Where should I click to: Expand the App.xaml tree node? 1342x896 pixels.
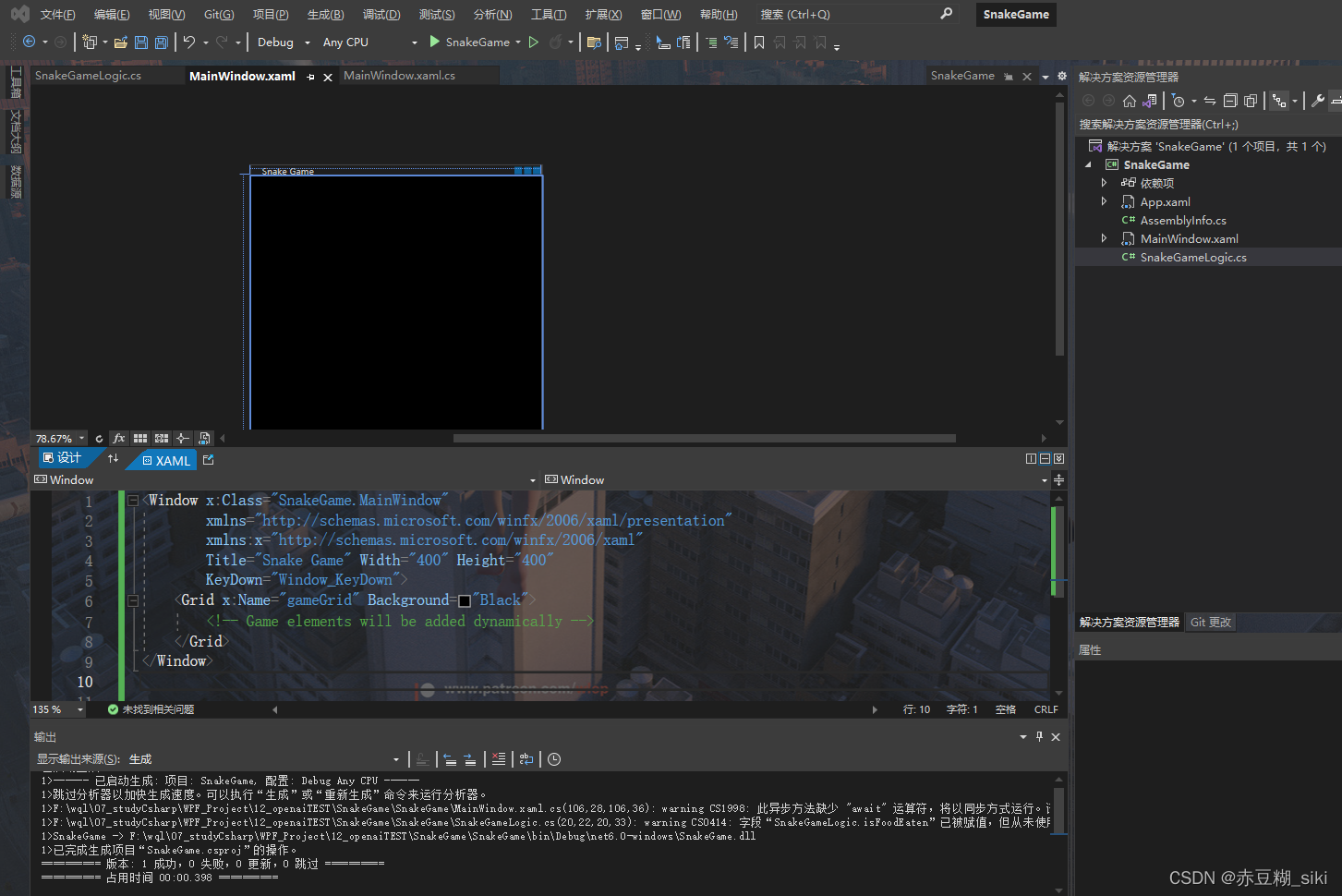click(1104, 201)
